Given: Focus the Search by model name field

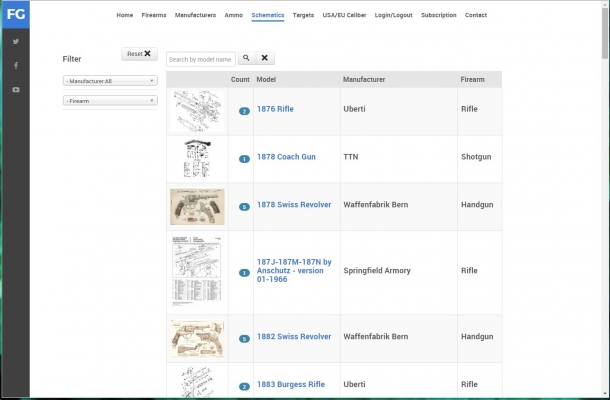Looking at the screenshot, I should click(201, 59).
